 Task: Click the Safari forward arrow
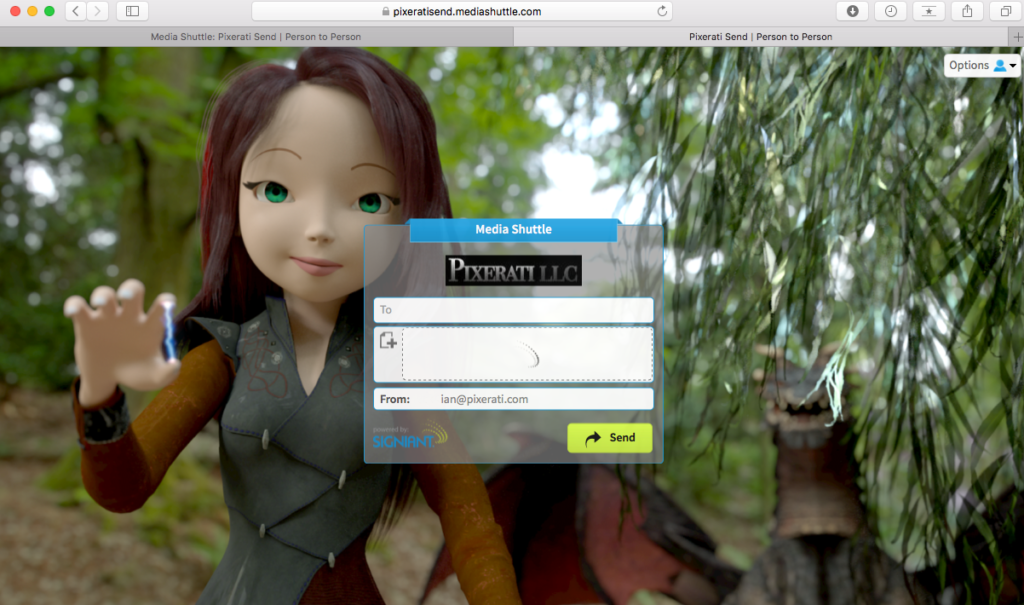click(x=98, y=11)
